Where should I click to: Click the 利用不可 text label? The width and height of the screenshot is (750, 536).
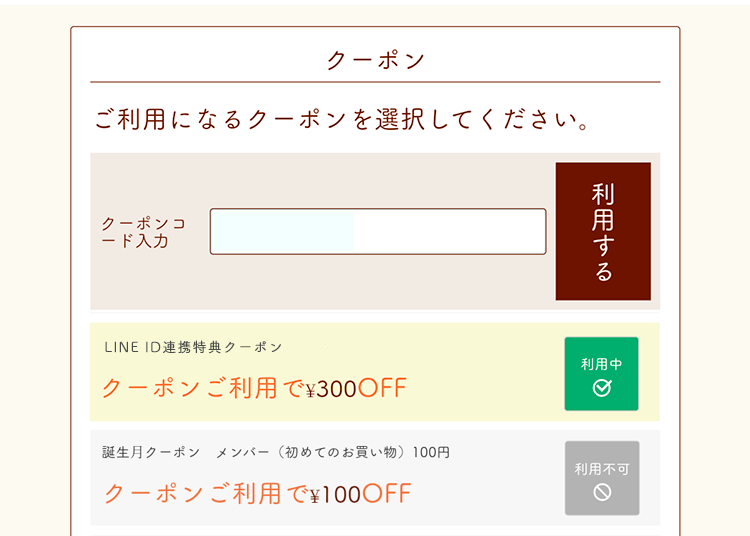(602, 468)
